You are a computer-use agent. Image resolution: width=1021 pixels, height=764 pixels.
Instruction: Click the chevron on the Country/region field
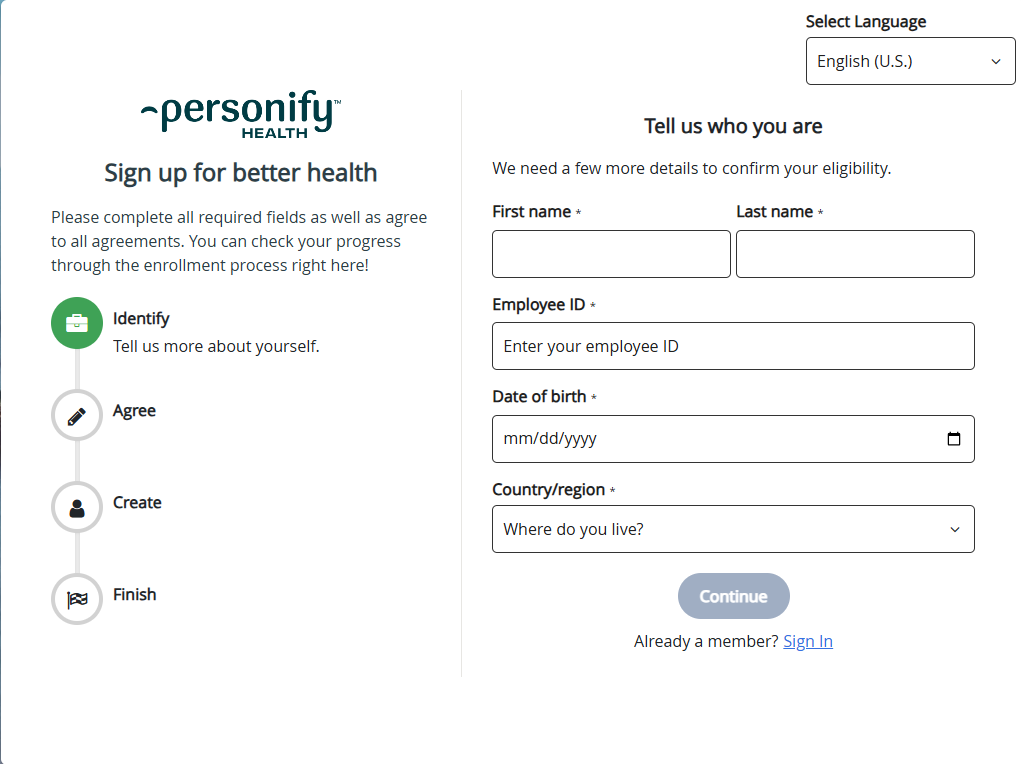click(955, 529)
